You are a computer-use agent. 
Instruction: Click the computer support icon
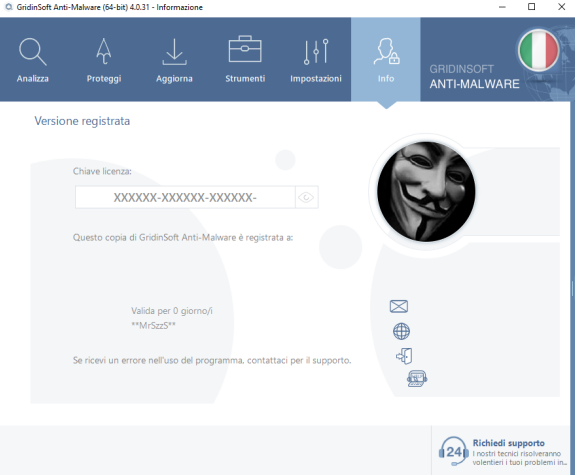(417, 379)
